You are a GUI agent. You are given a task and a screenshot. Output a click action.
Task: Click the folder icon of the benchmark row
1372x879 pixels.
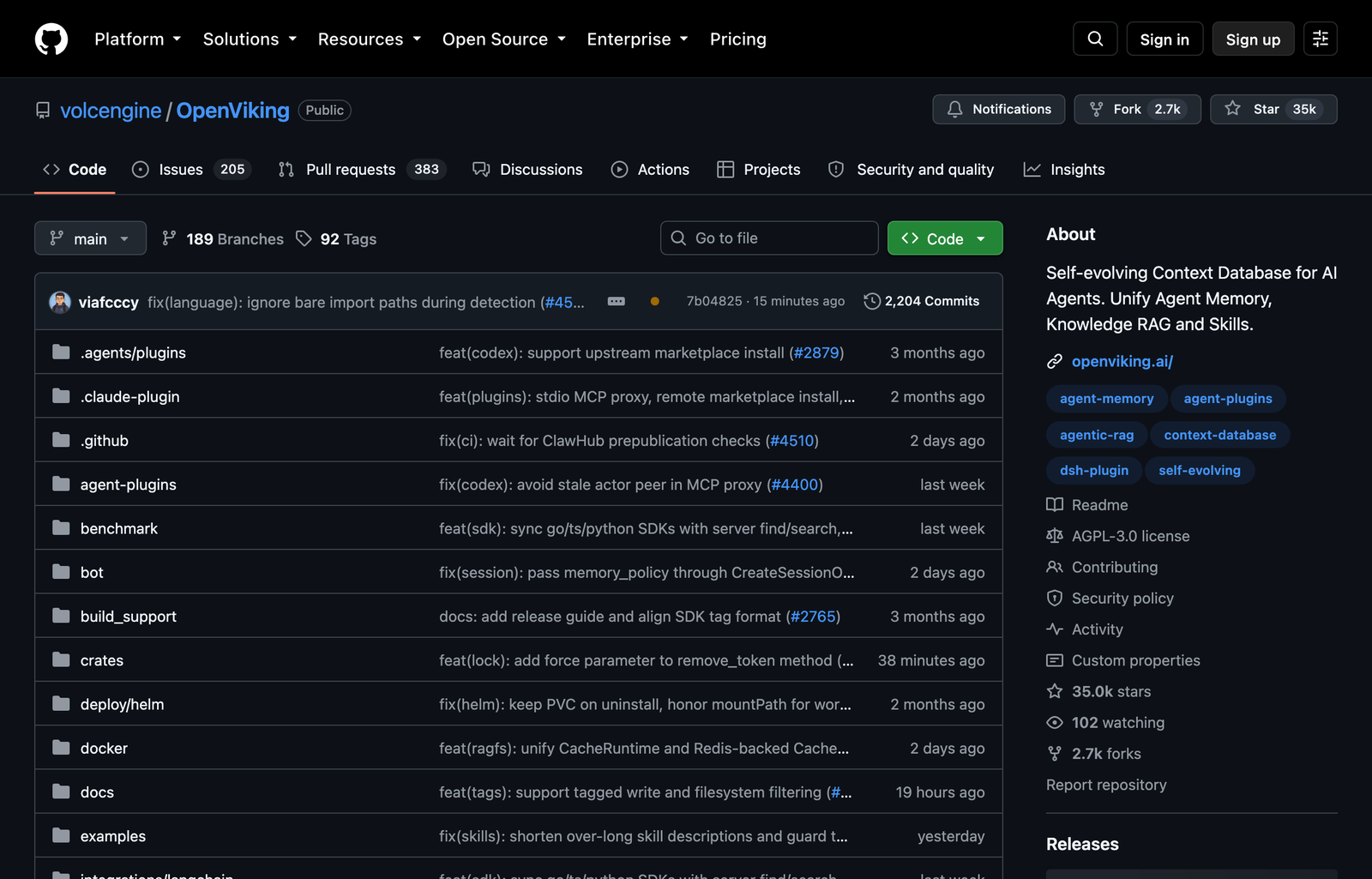point(61,528)
